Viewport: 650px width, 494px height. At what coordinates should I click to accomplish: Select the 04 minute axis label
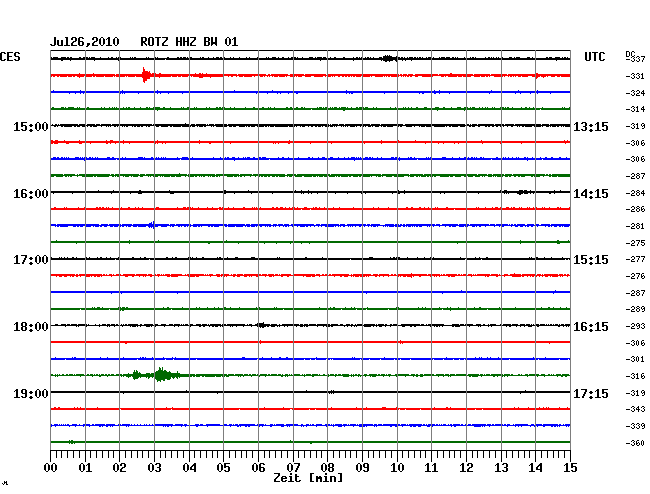[x=189, y=468]
